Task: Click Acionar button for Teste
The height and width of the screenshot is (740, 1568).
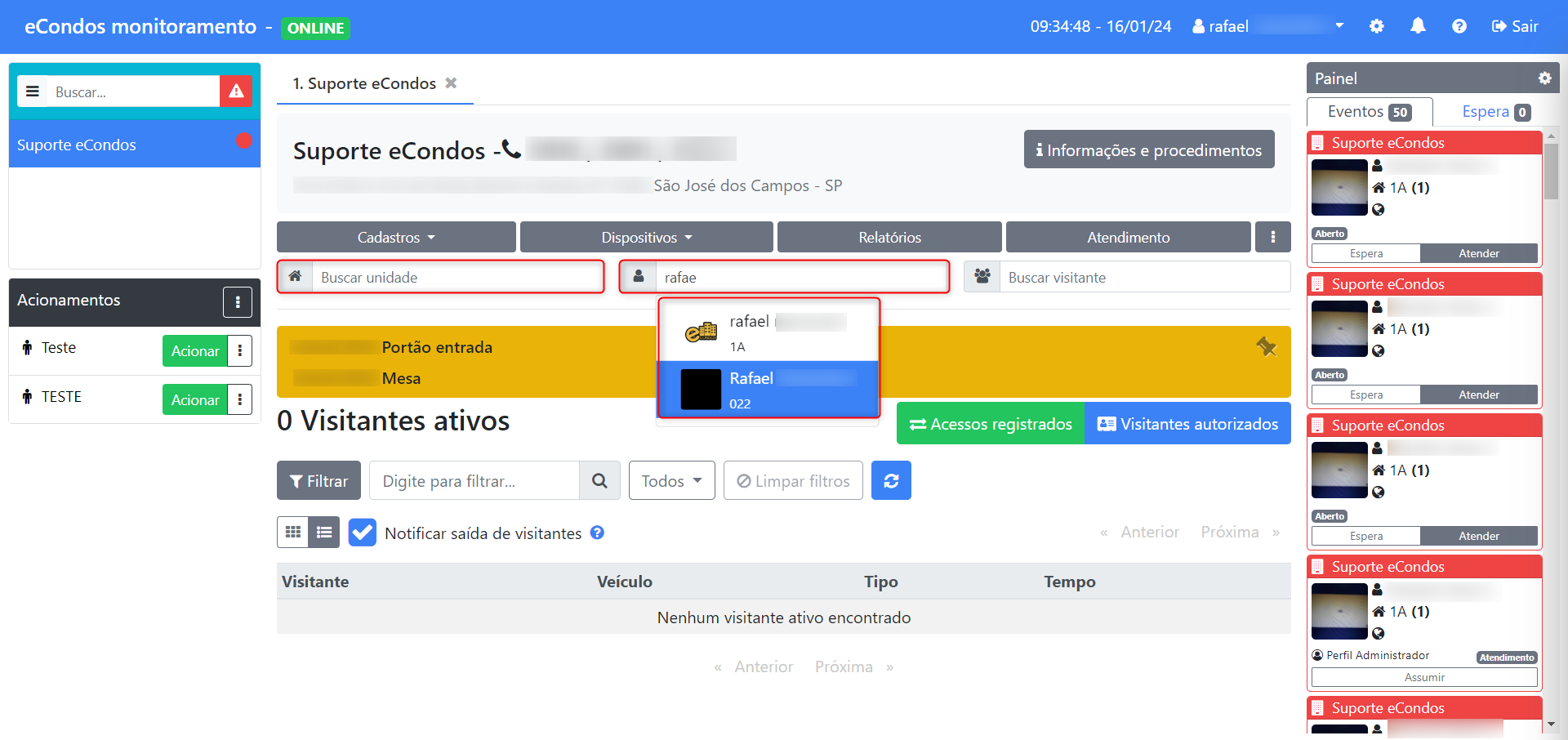Action: [x=195, y=351]
